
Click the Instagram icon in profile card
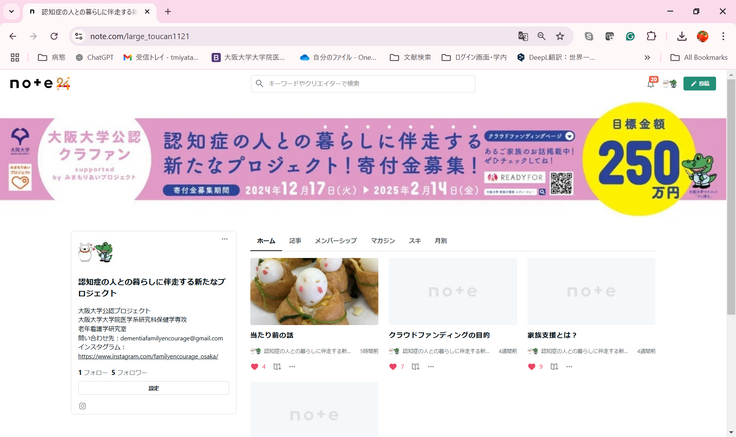point(83,406)
